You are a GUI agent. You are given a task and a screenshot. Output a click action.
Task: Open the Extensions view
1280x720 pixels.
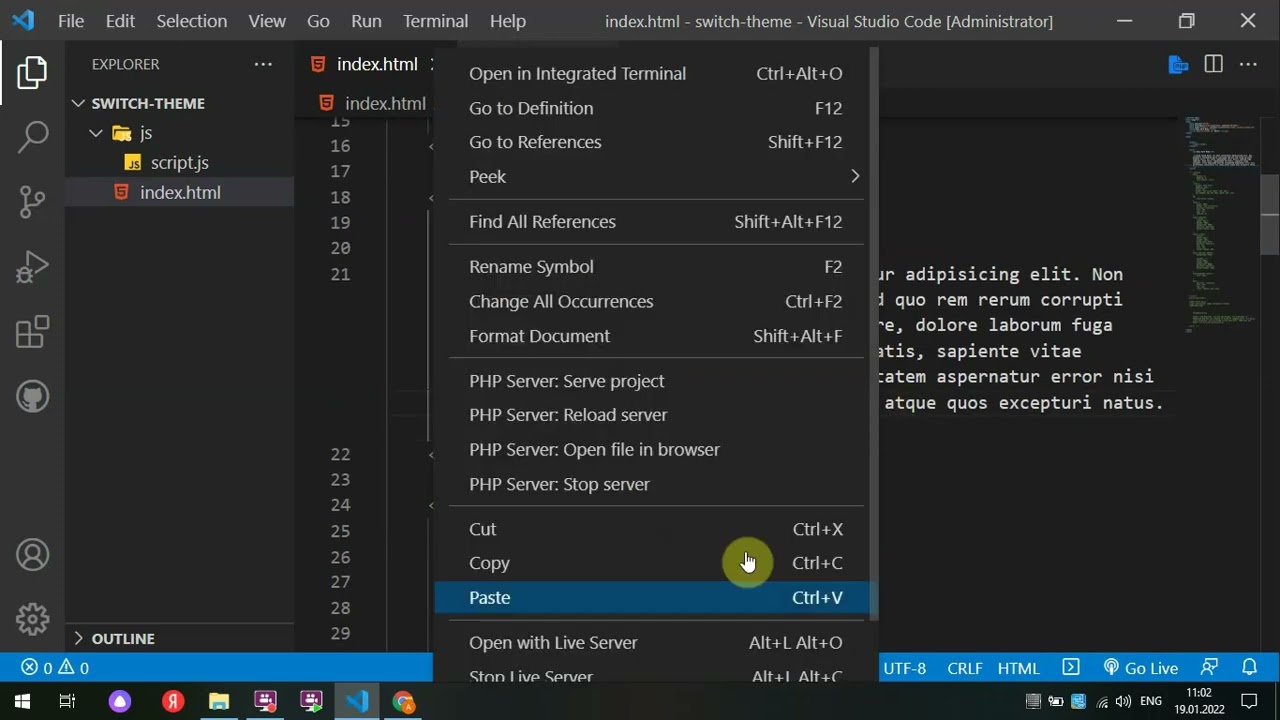tap(32, 332)
